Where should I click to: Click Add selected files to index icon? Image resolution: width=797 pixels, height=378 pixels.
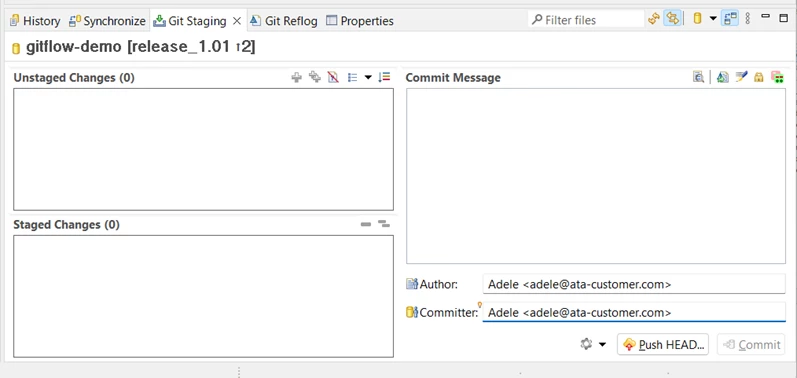point(296,77)
